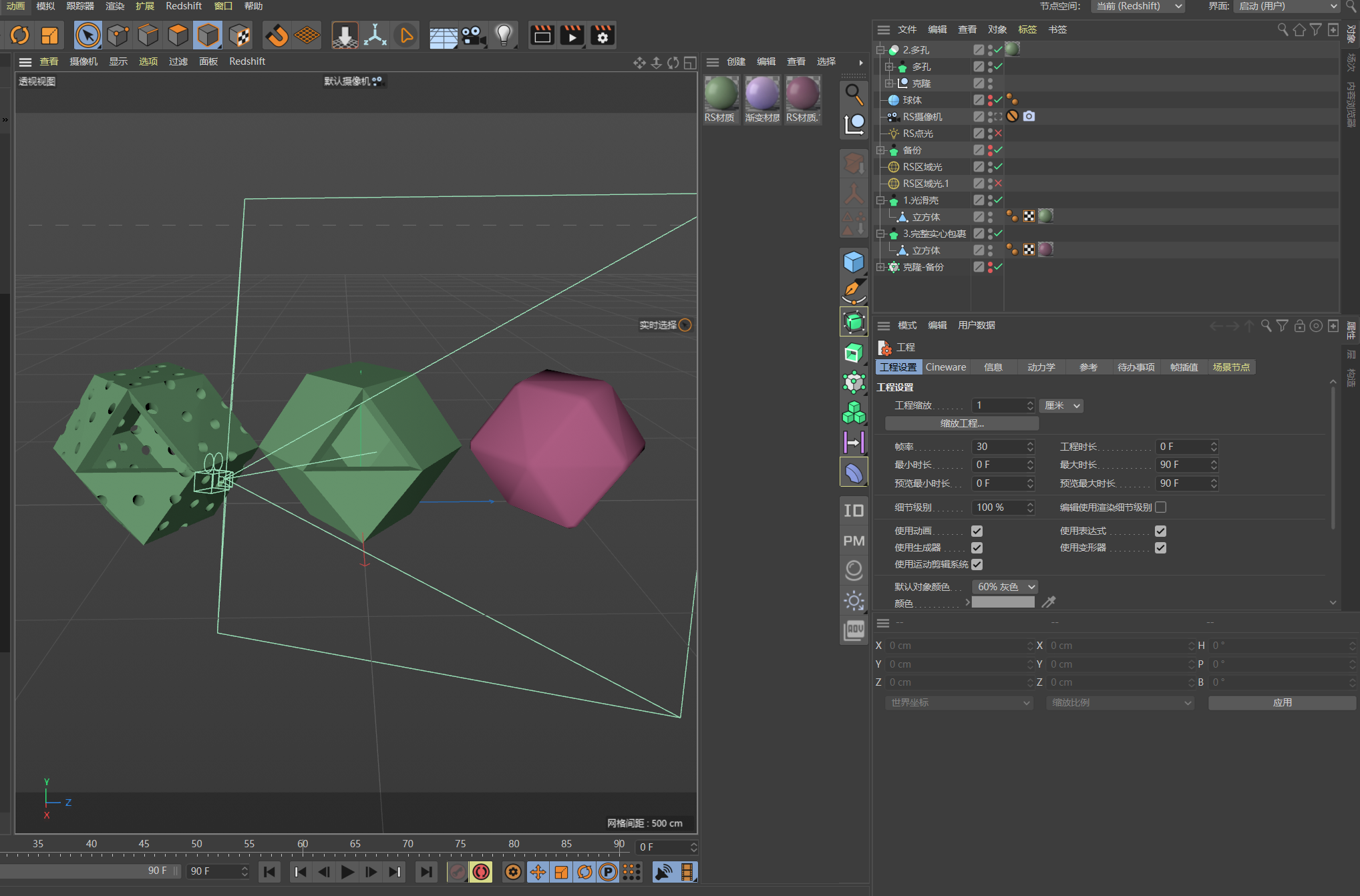The image size is (1360, 896).
Task: Open object manager 标签 menu
Action: pyautogui.click(x=1027, y=29)
